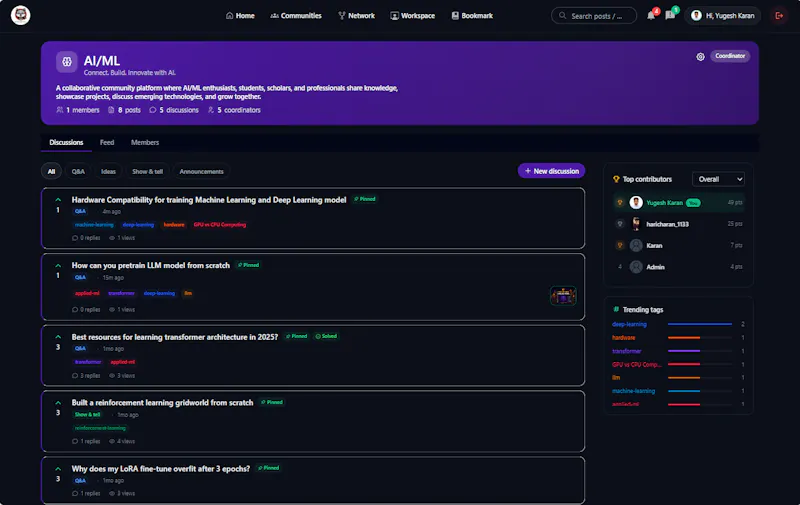Upvote the transformer architecture resources discussion
Viewport: 800px width, 505px height.
pos(58,337)
